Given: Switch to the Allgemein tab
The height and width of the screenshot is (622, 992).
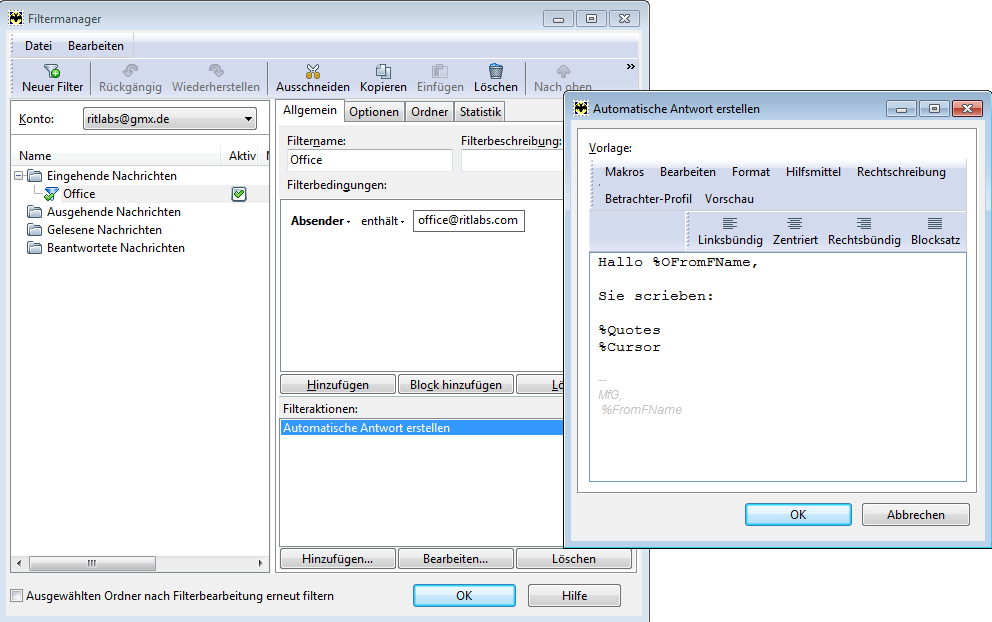Looking at the screenshot, I should point(310,110).
